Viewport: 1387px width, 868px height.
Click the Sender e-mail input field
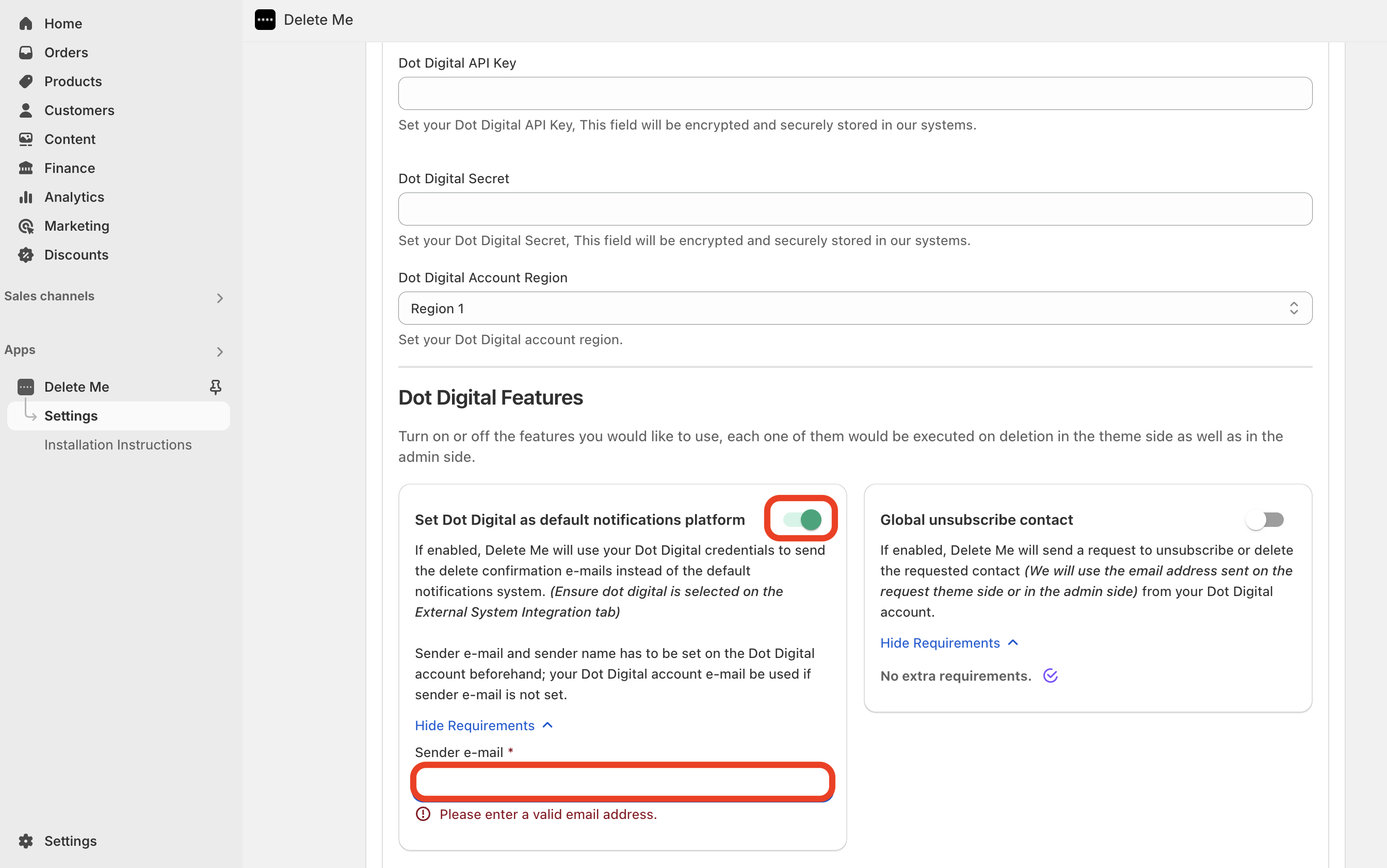tap(623, 782)
